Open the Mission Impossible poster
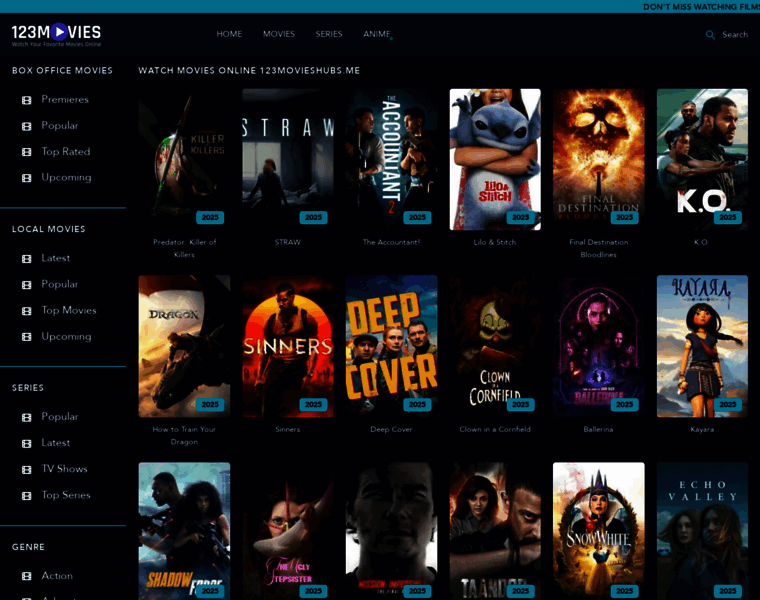Screen dimensions: 760x600 pyautogui.click(x=392, y=531)
